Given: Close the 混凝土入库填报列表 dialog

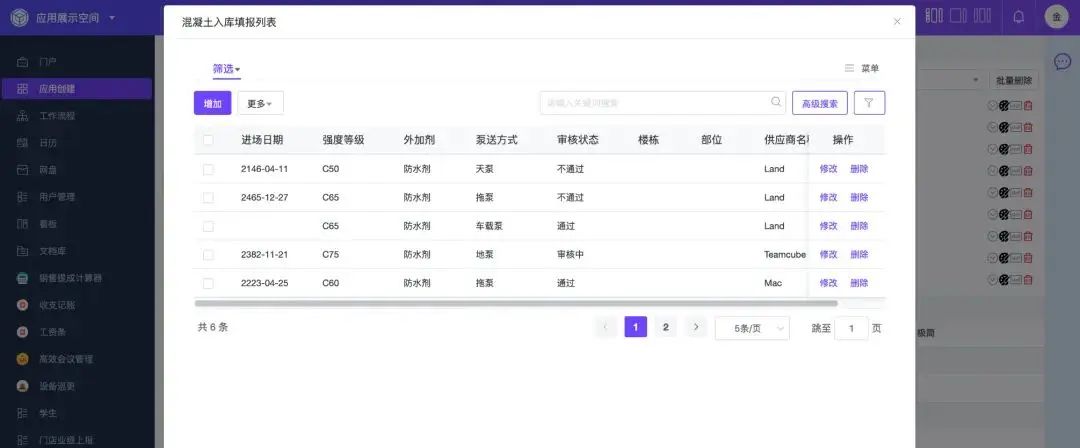Looking at the screenshot, I should [x=897, y=21].
